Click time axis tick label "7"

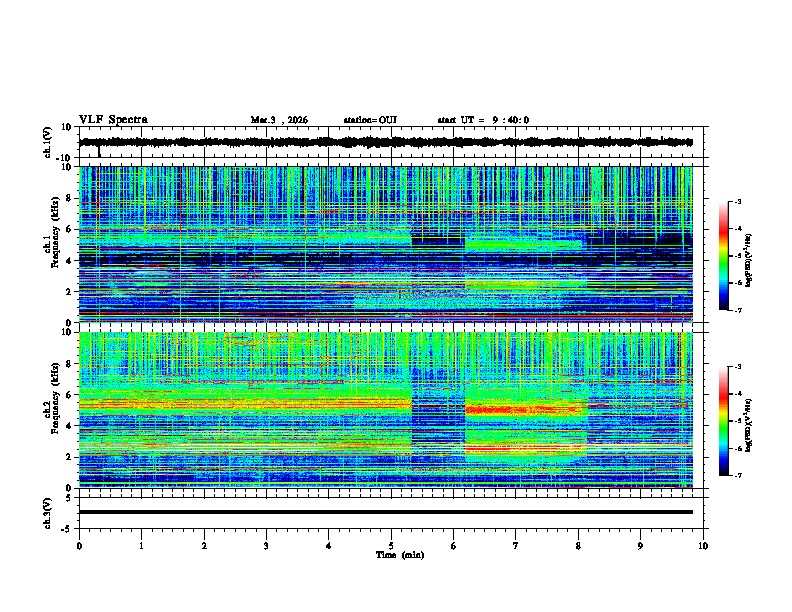coord(516,546)
